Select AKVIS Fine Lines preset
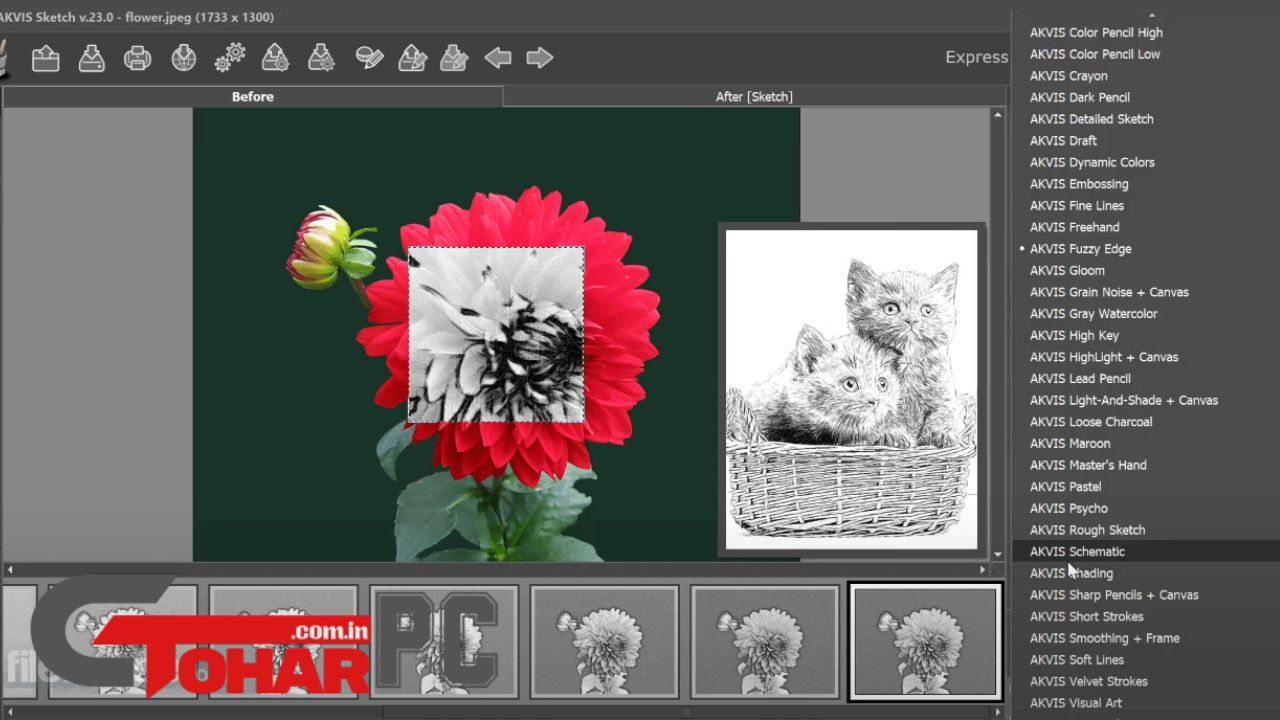 click(1077, 206)
